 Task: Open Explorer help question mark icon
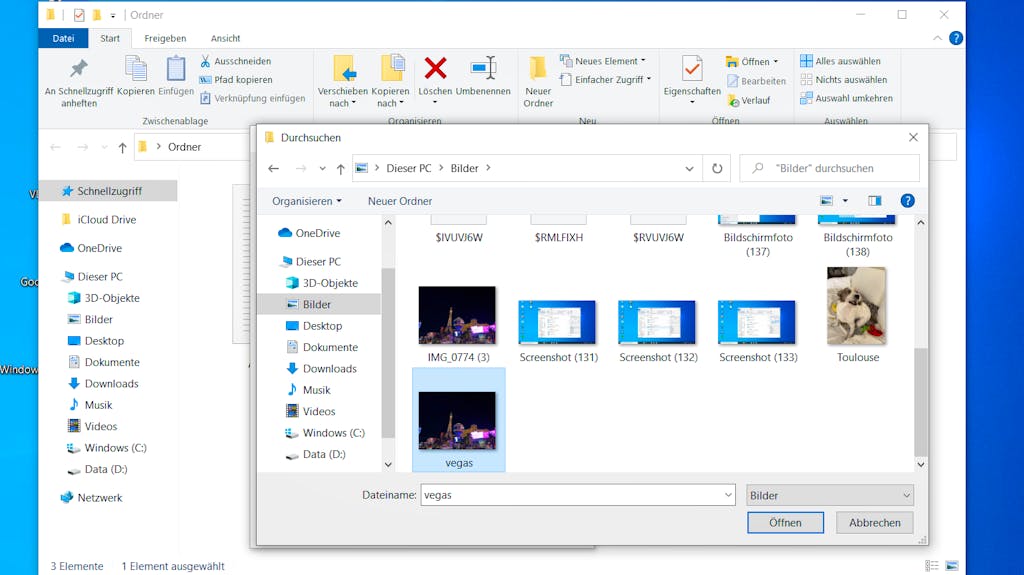click(x=956, y=38)
